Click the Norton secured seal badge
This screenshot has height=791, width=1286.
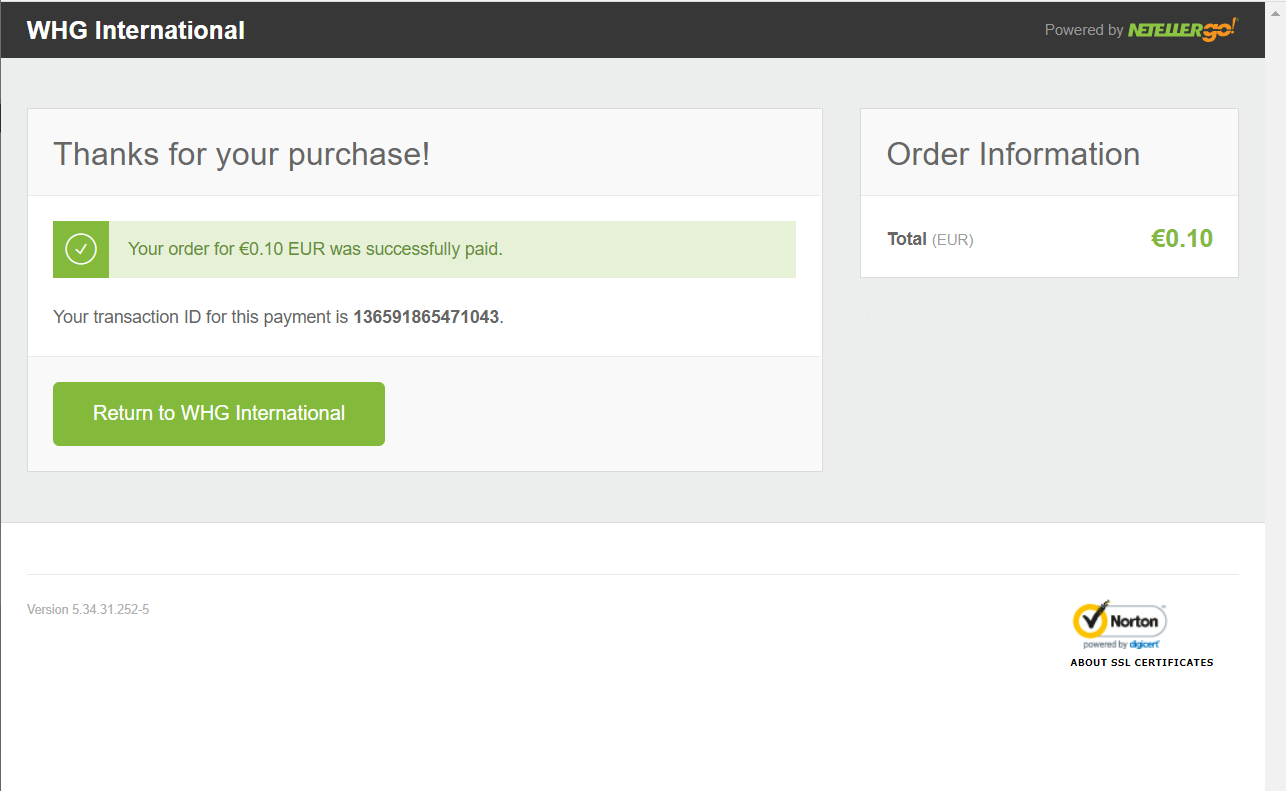point(1120,625)
